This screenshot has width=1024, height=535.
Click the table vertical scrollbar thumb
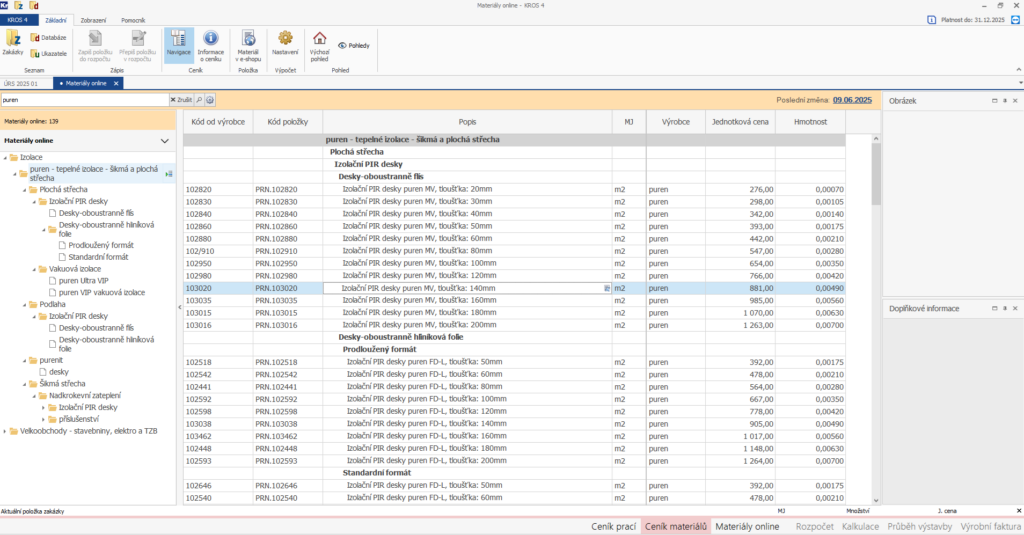click(x=876, y=174)
